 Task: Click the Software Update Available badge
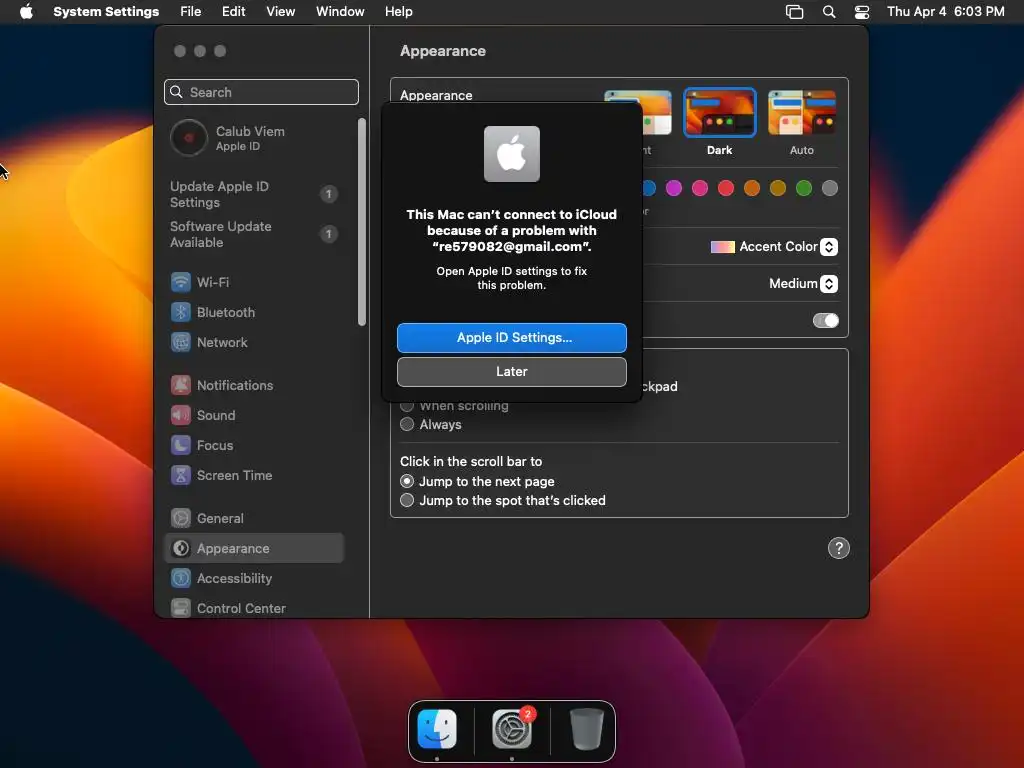[328, 234]
